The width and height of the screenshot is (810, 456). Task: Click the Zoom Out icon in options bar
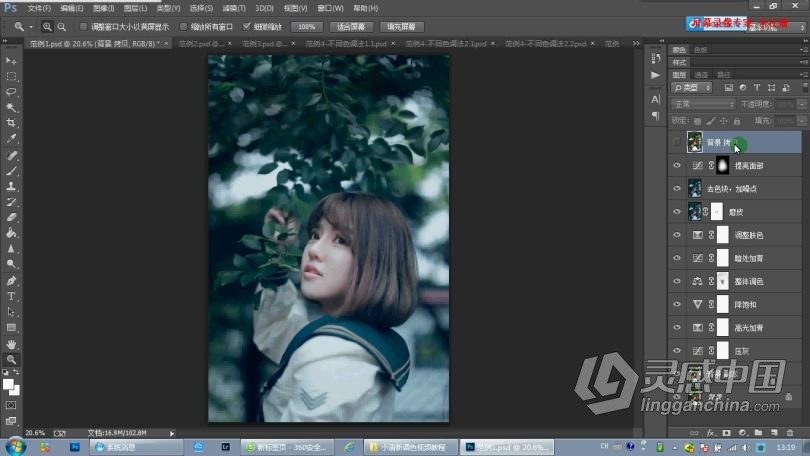tap(61, 26)
